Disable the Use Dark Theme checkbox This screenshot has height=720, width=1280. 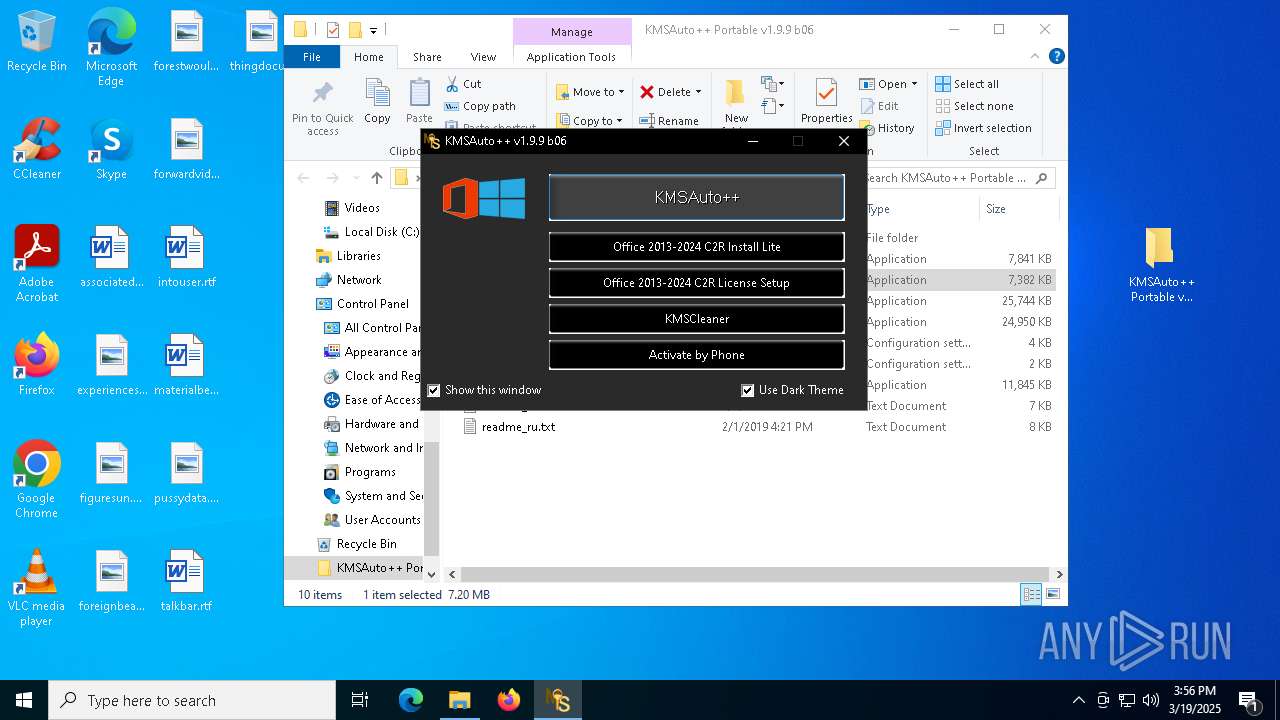[x=747, y=390]
